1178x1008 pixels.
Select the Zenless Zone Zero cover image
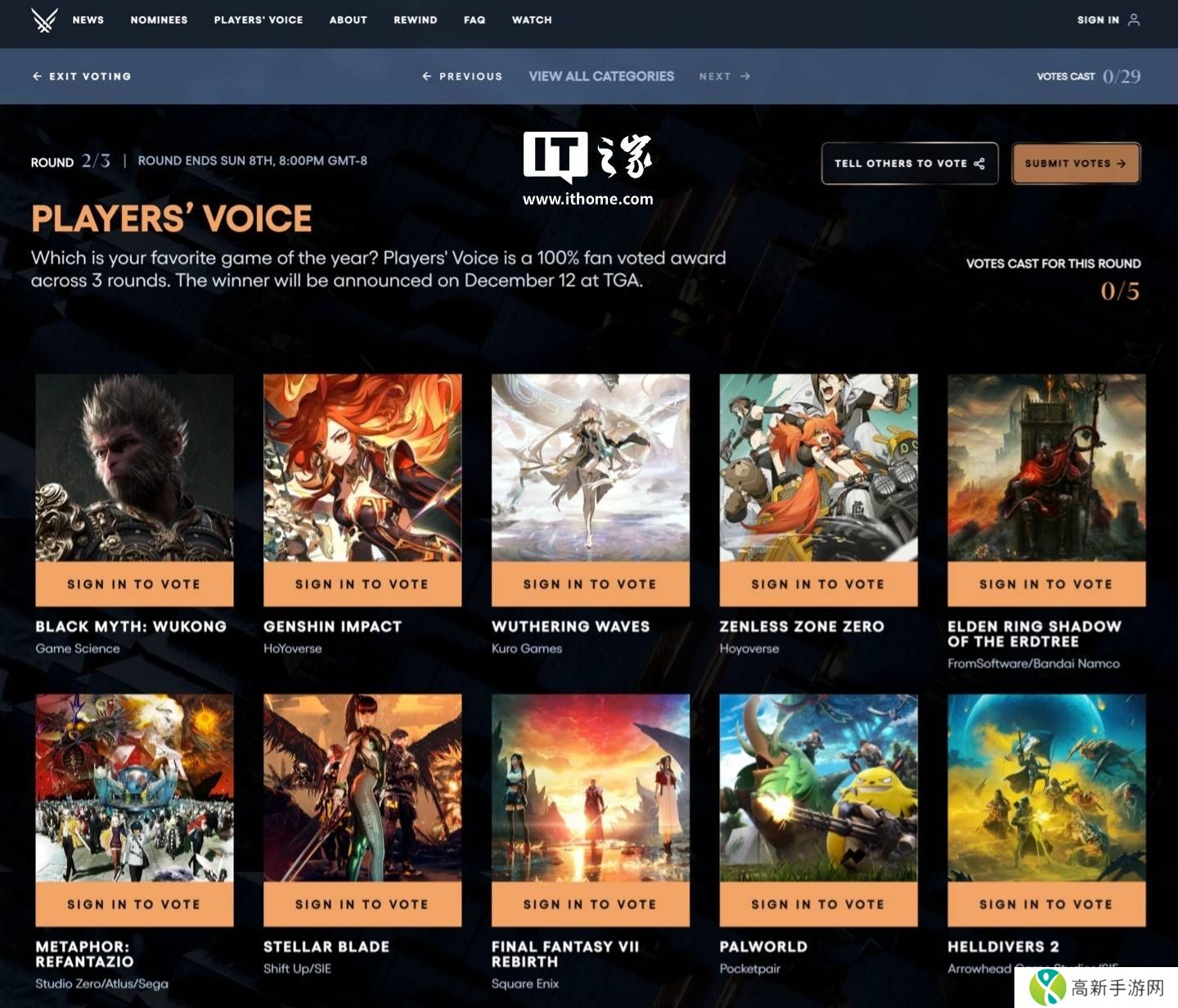click(x=818, y=467)
